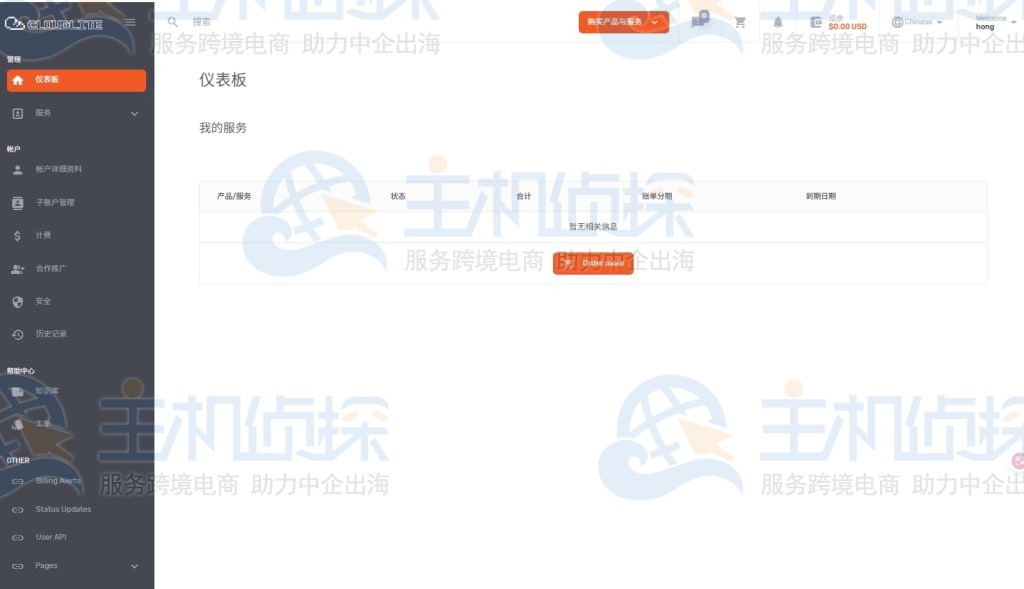Toggle the sidebar with the hamburger icon

pyautogui.click(x=129, y=21)
